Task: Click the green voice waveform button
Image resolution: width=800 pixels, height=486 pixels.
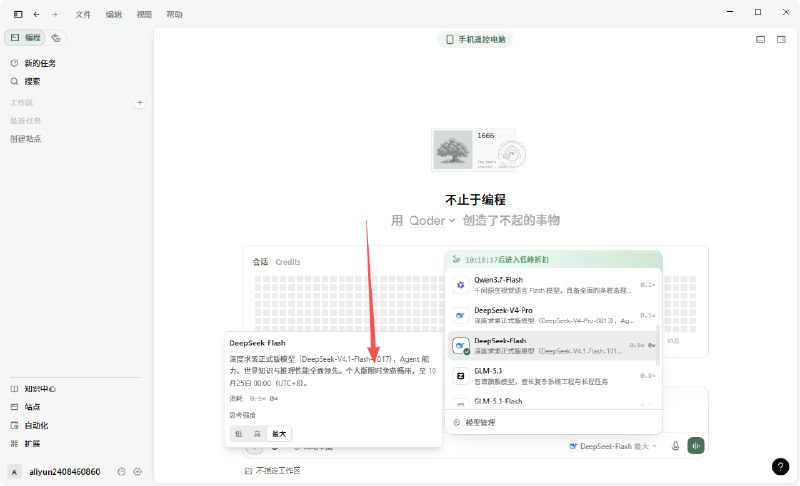Action: [x=696, y=446]
